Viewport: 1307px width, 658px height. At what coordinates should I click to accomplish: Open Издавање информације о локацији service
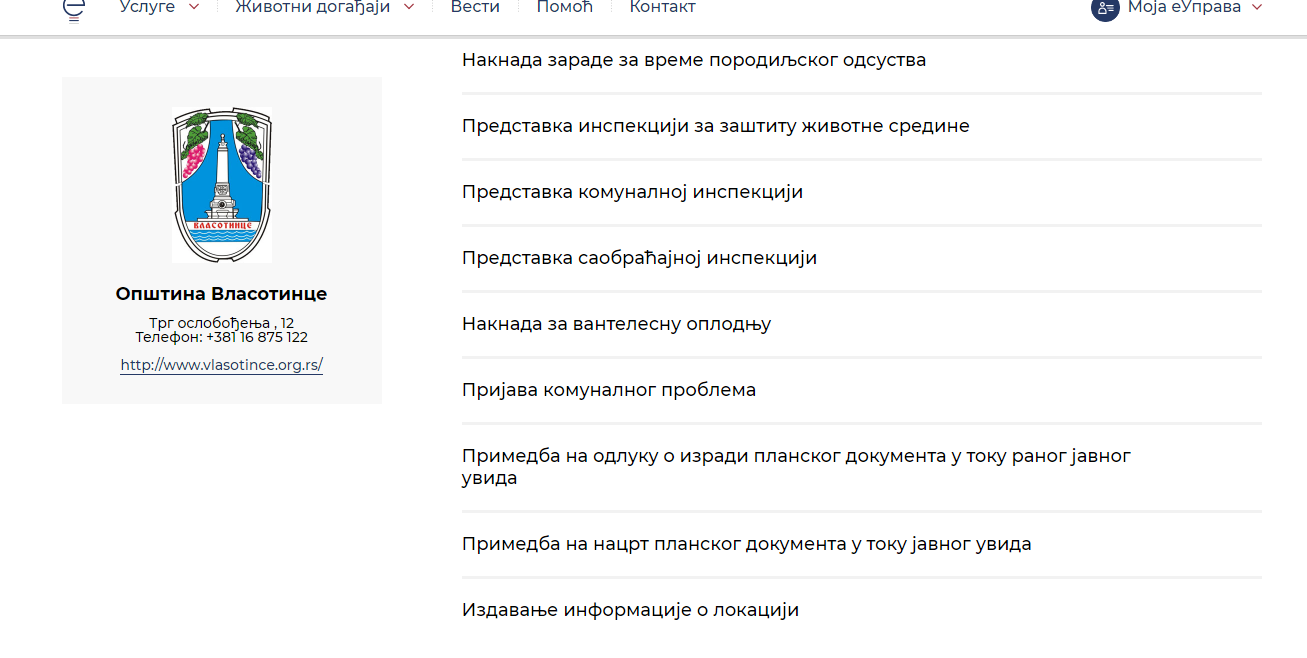pyautogui.click(x=630, y=610)
